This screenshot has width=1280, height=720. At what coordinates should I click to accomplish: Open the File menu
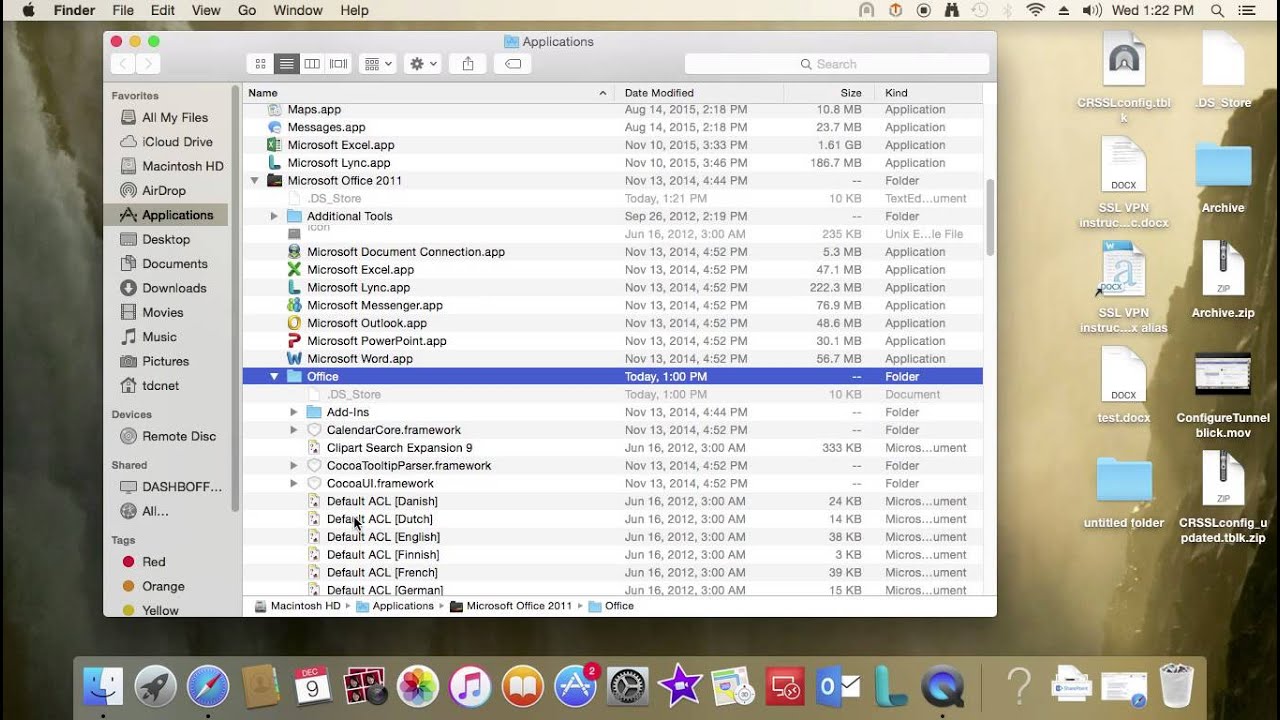pyautogui.click(x=123, y=10)
